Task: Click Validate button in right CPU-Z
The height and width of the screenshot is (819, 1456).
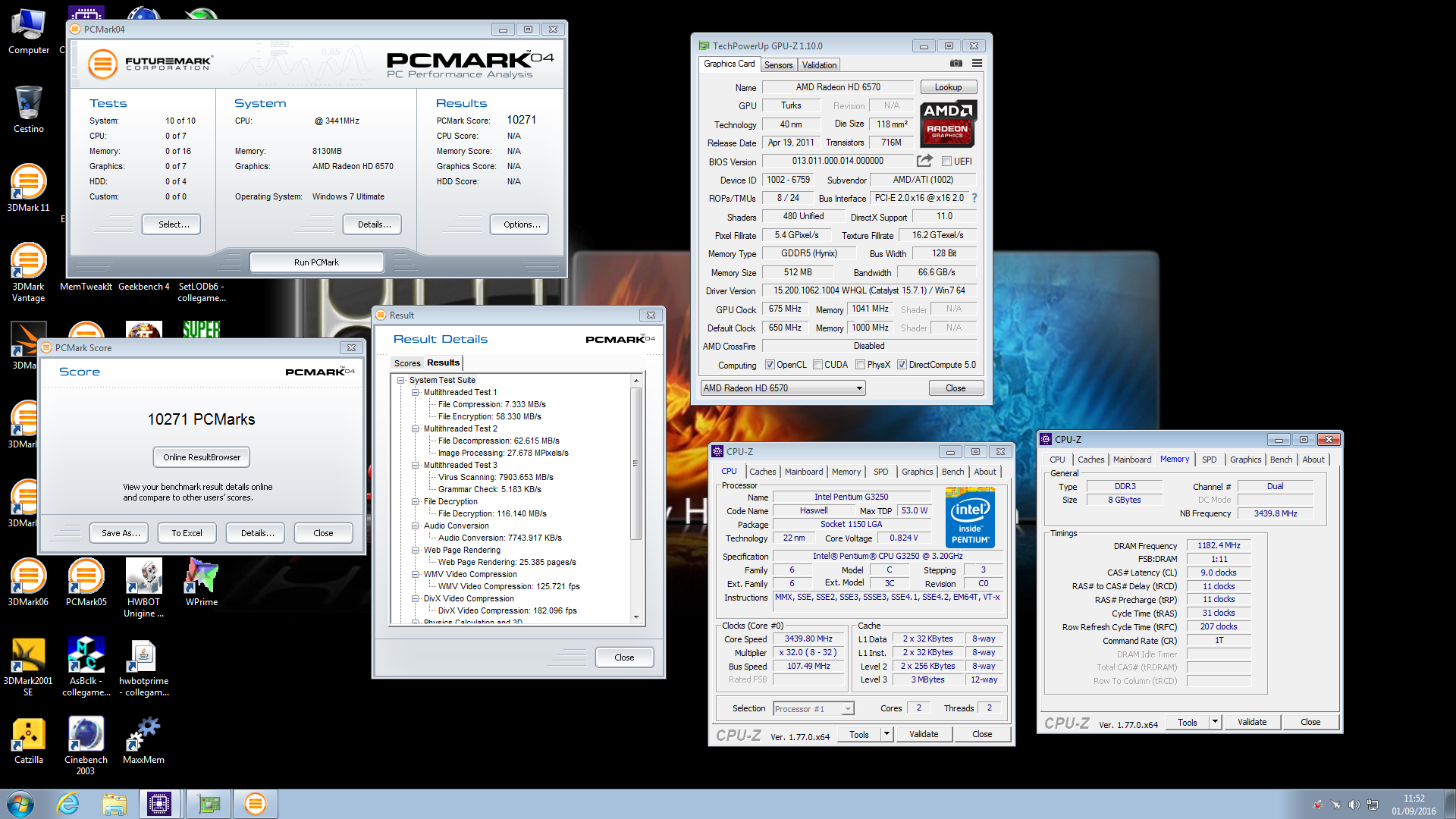Action: coord(1252,722)
